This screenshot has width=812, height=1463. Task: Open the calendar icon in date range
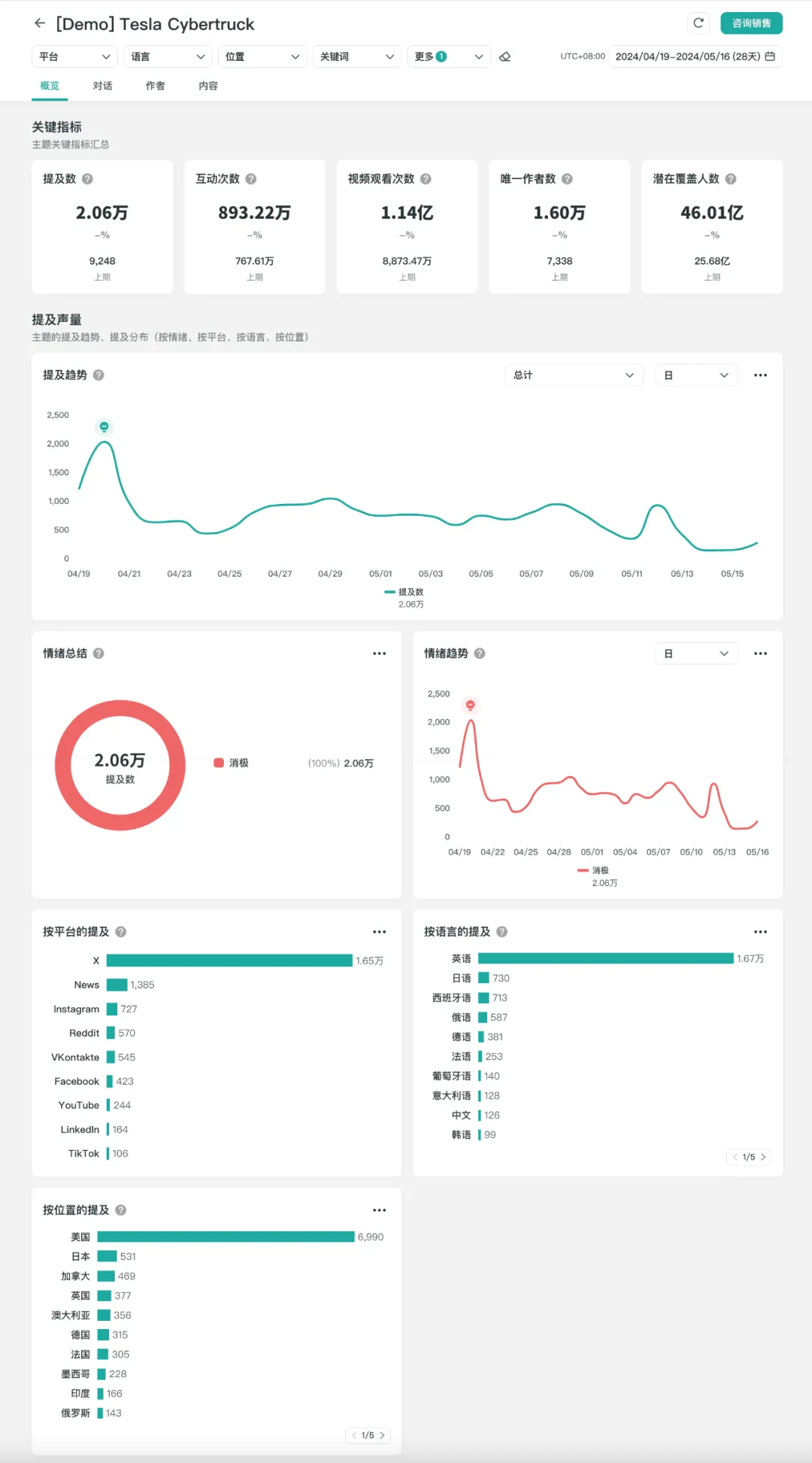point(770,56)
